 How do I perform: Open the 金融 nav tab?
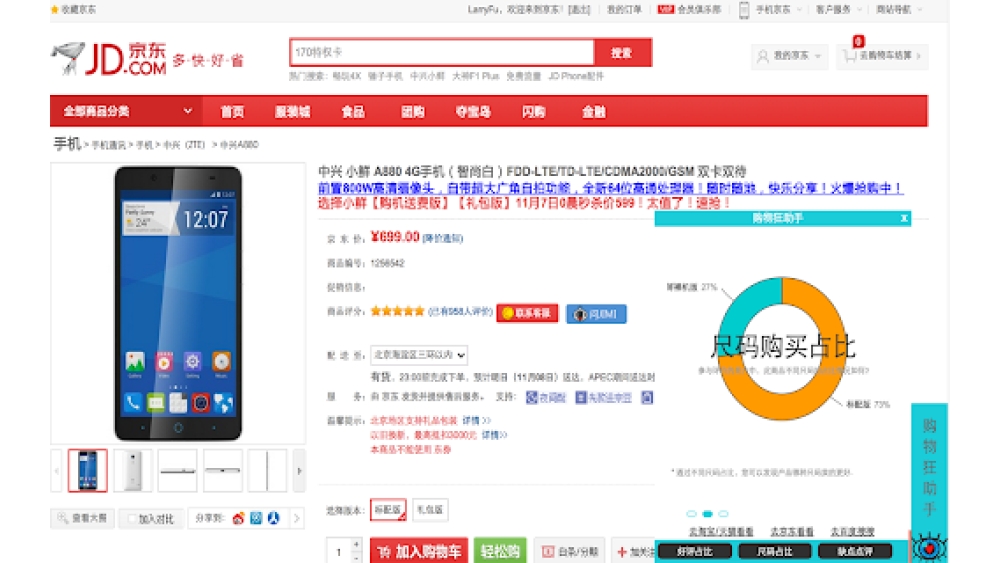tap(593, 112)
